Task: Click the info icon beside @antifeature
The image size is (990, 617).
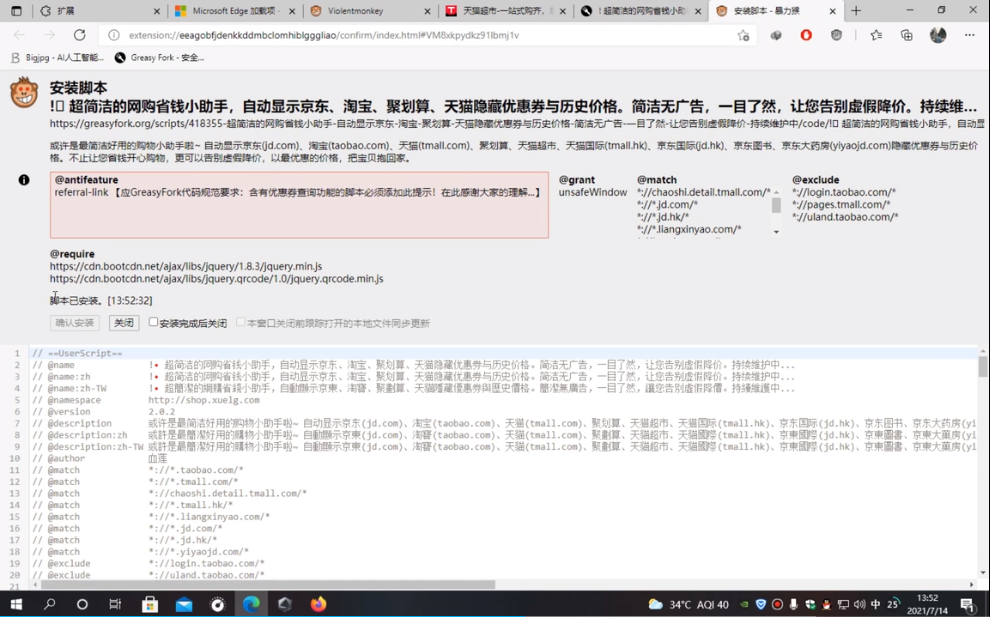Action: [24, 180]
